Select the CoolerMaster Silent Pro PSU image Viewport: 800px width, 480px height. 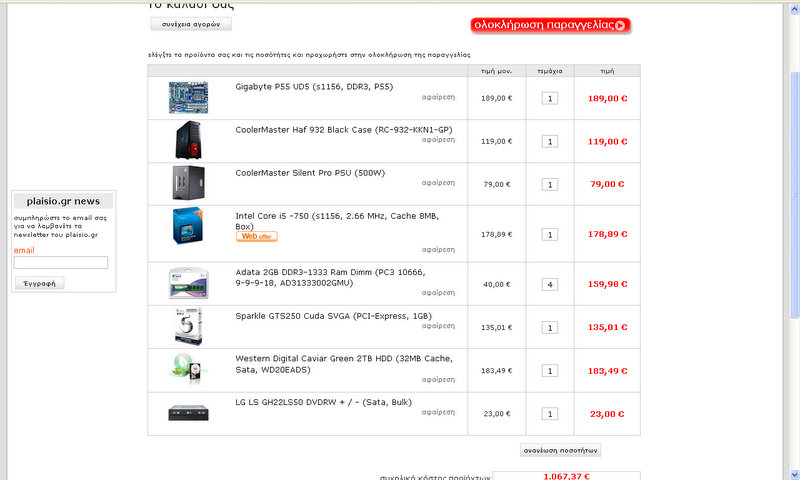(188, 183)
